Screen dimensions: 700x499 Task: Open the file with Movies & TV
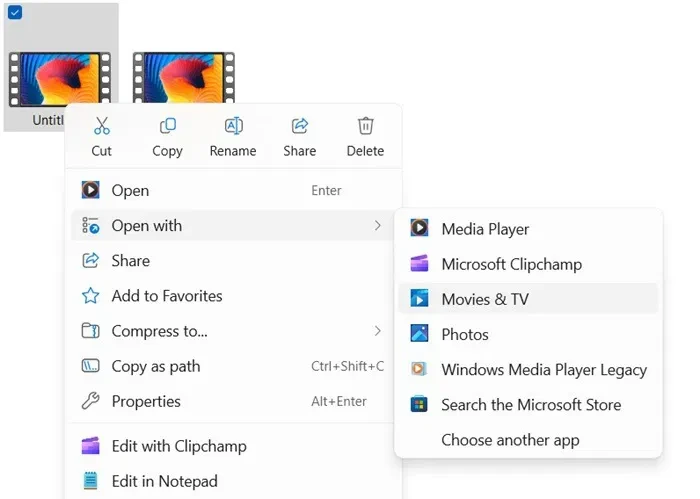click(x=528, y=299)
